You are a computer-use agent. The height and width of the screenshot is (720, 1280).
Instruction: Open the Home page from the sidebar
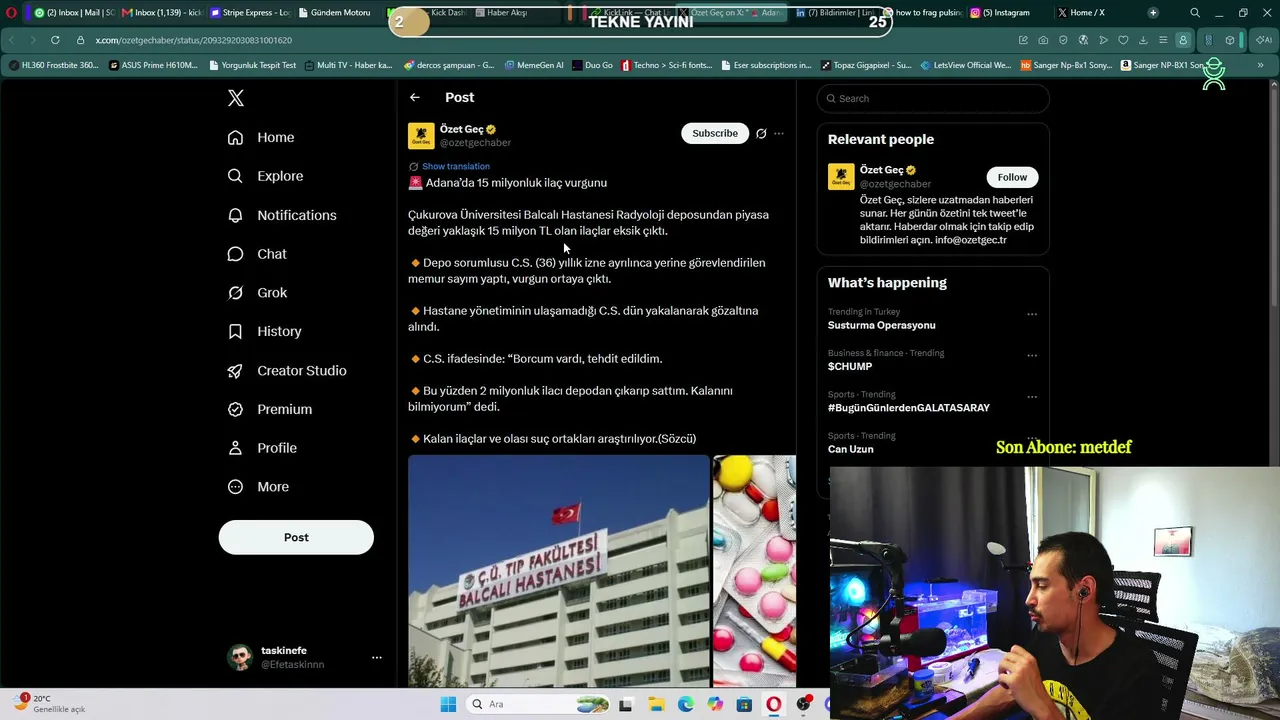tap(261, 137)
